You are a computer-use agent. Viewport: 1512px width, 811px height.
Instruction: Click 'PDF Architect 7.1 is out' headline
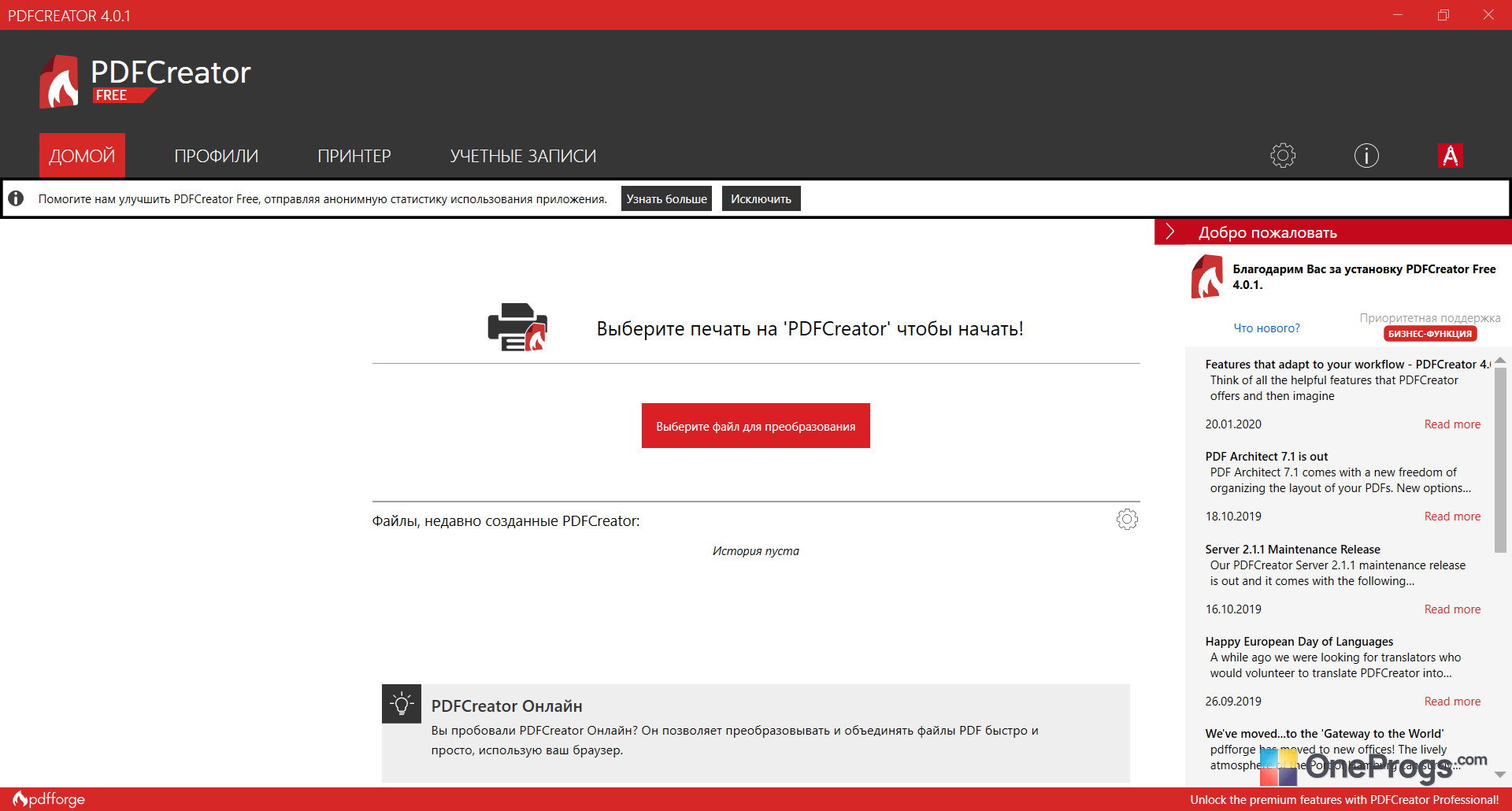tap(1266, 457)
